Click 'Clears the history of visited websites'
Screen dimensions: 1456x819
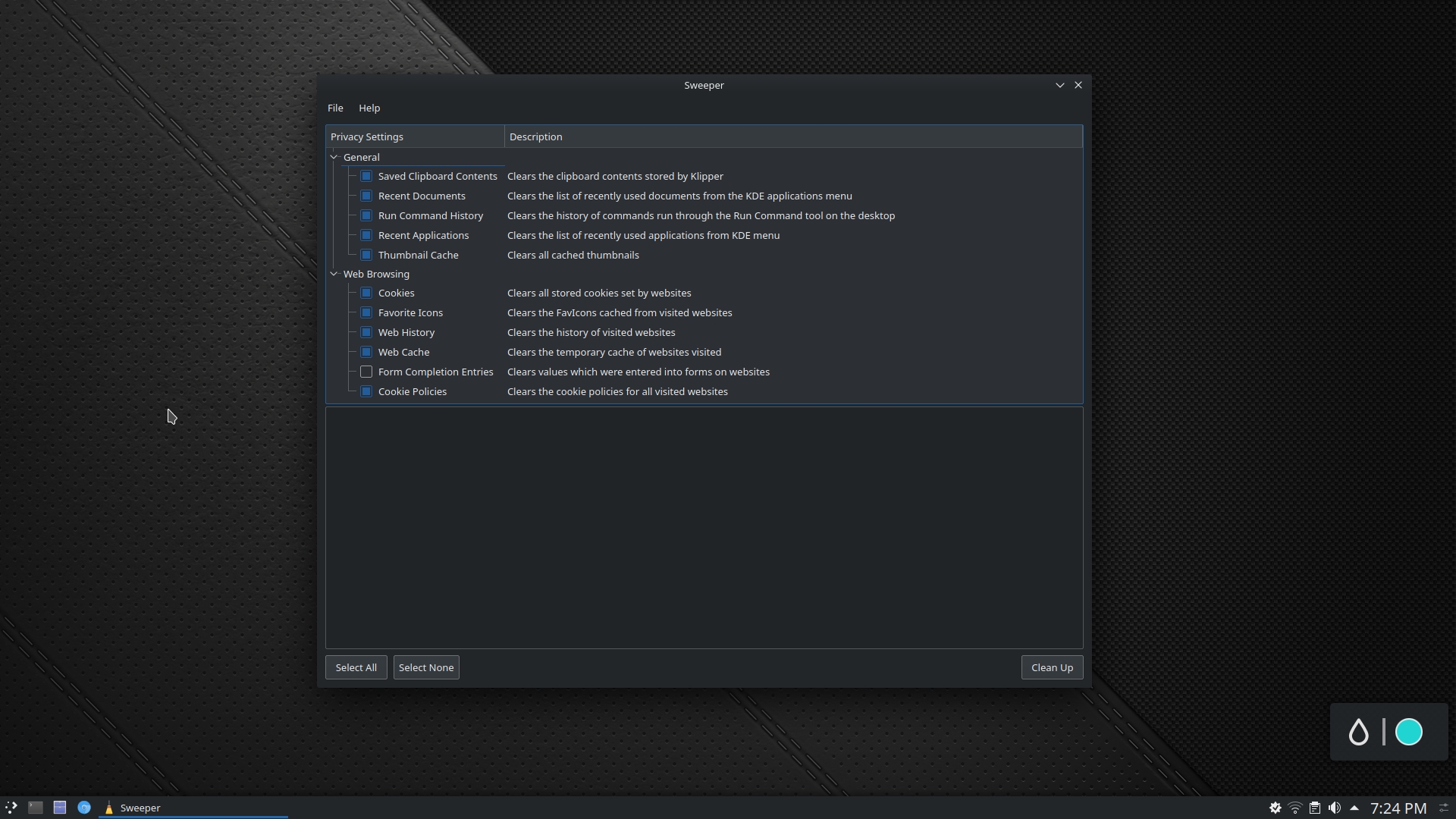point(591,332)
